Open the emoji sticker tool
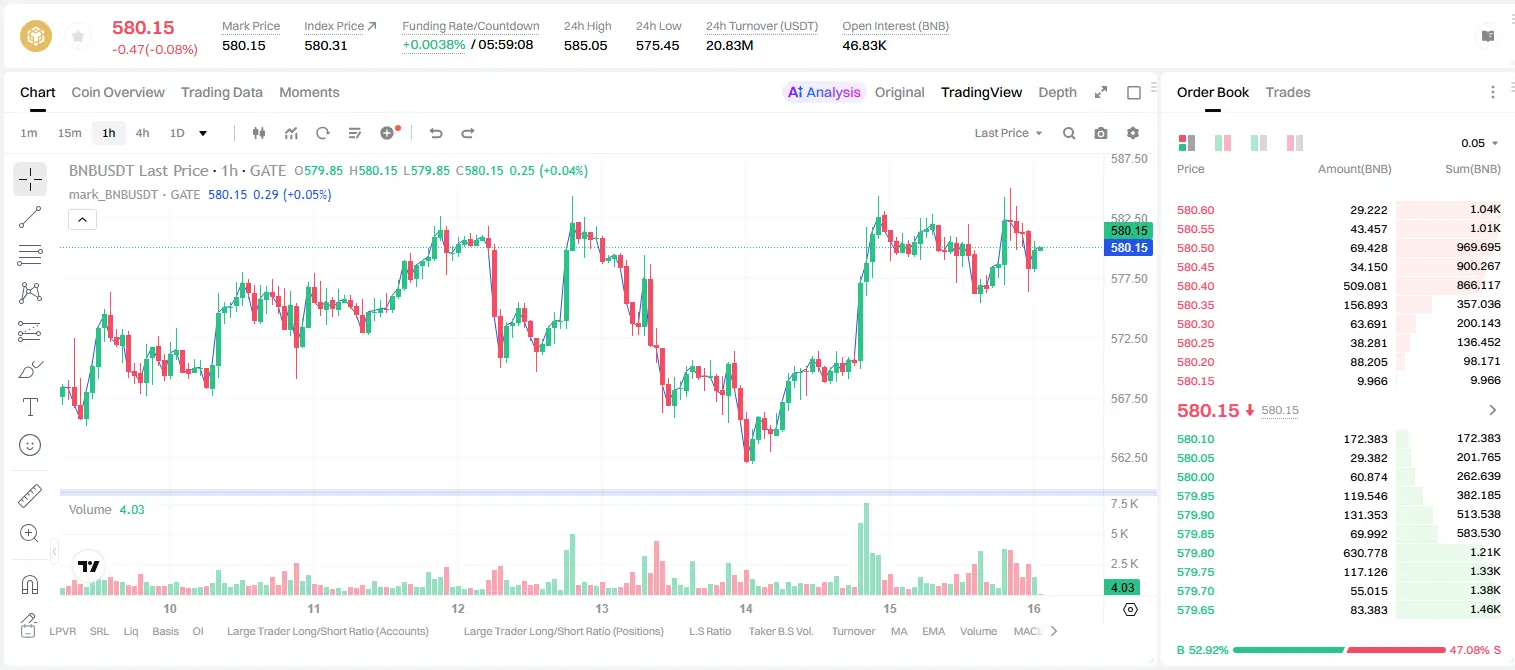The image size is (1515, 670). pos(30,445)
